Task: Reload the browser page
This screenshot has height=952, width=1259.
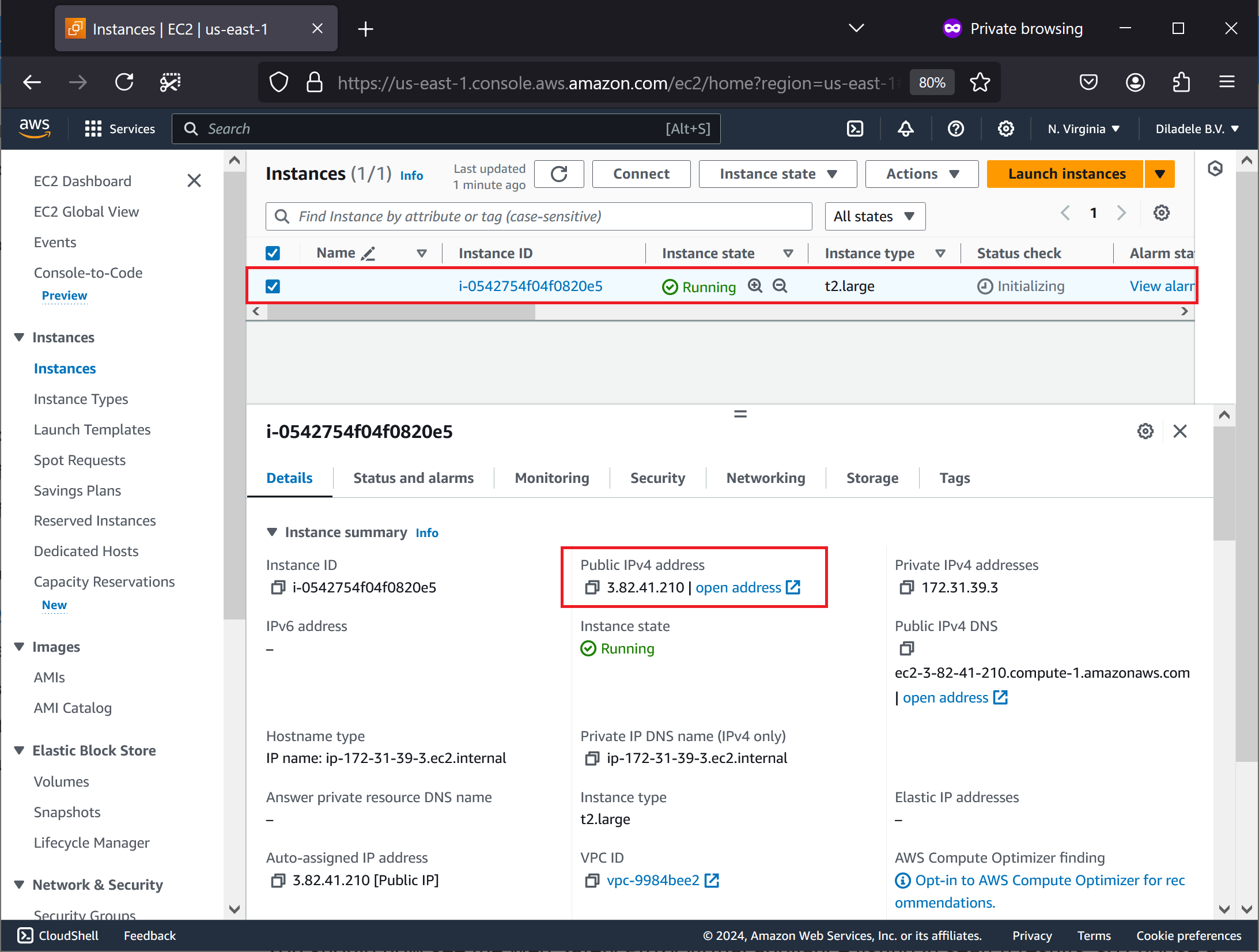Action: click(124, 82)
